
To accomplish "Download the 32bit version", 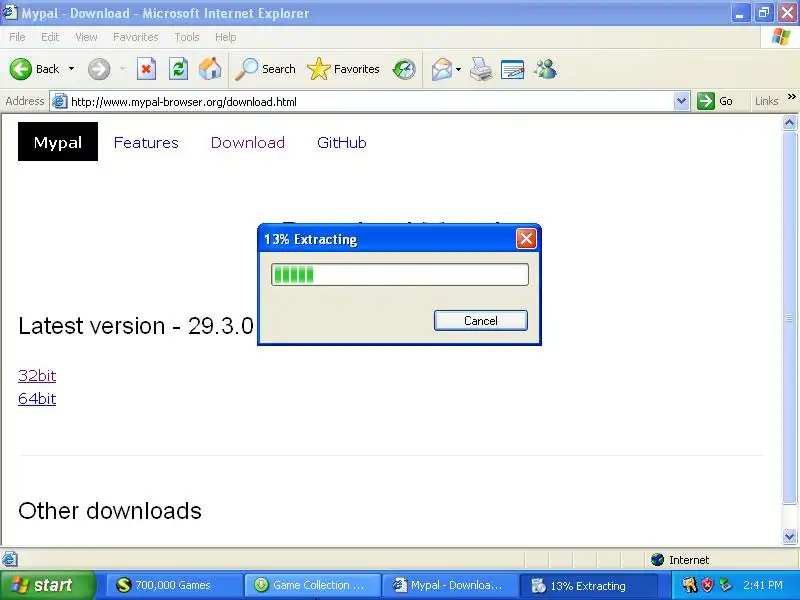I will [37, 376].
